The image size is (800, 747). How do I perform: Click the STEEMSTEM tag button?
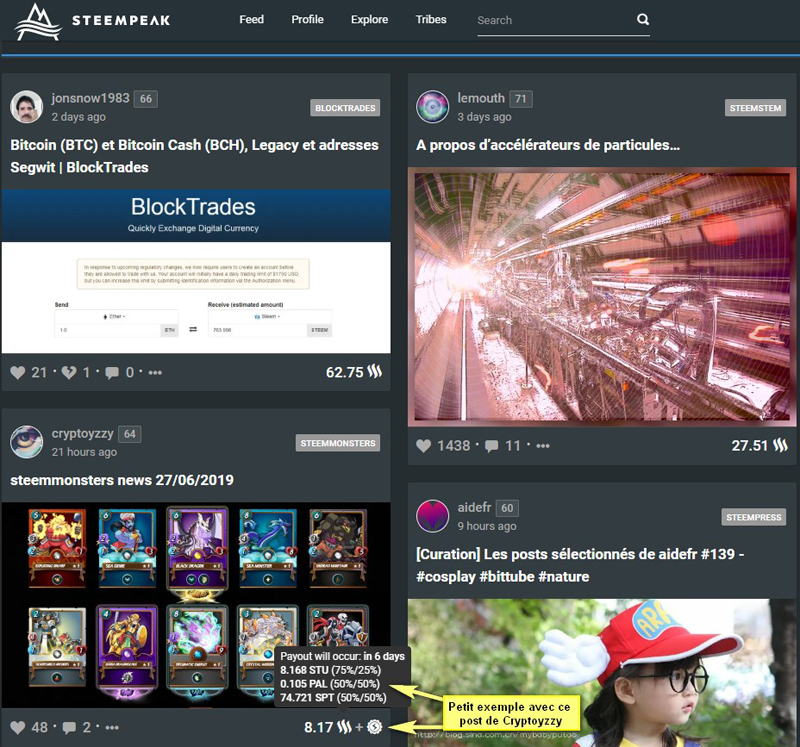coord(757,107)
